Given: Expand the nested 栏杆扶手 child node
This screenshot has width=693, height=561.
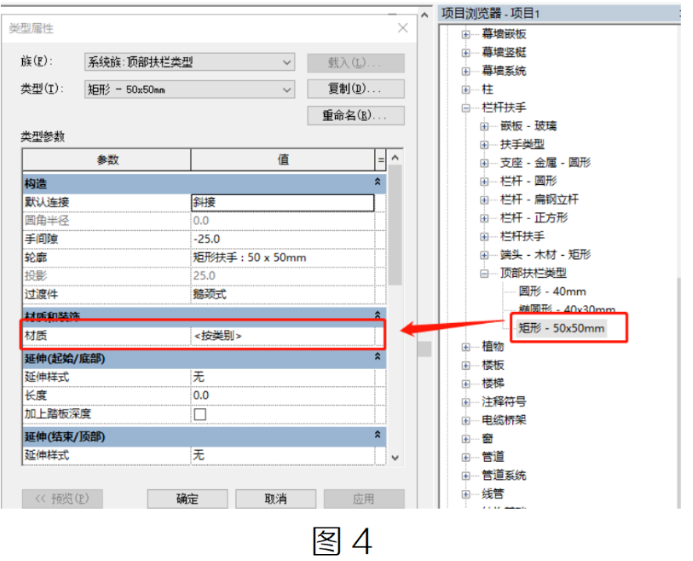Looking at the screenshot, I should tap(484, 237).
